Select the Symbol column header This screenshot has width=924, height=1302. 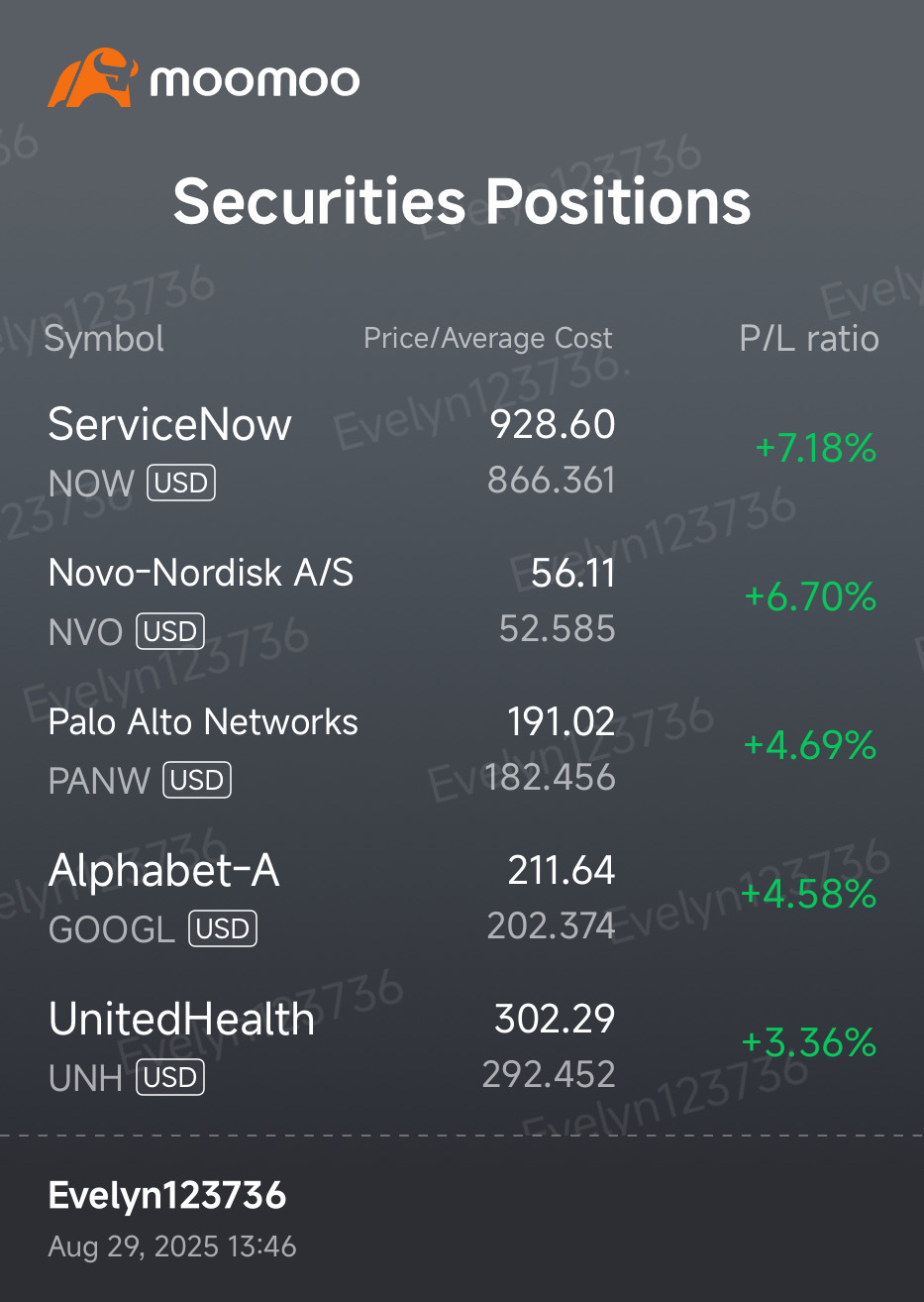[x=104, y=339]
